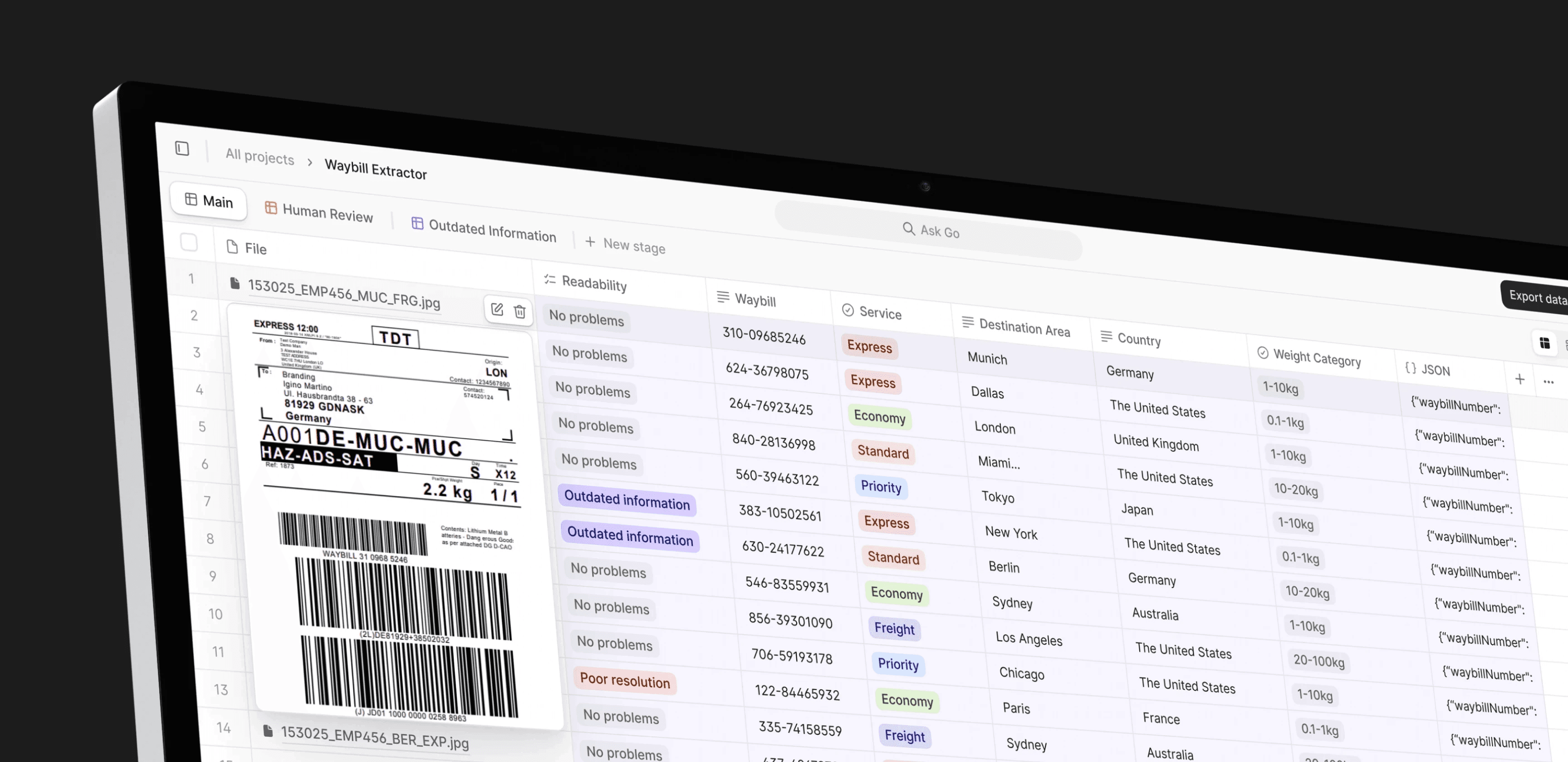Select file 153025_EMP456_BER_EXP.jpg
Viewport: 1568px width, 762px height.
click(x=374, y=737)
